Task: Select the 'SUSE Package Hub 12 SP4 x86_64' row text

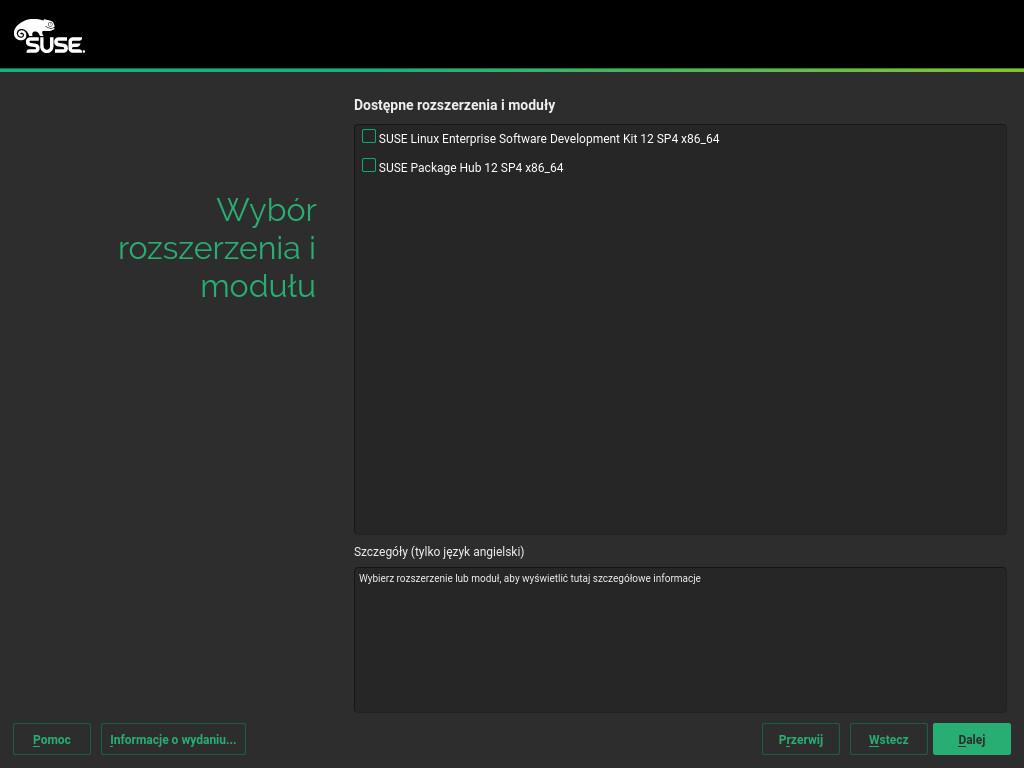Action: [x=471, y=168]
